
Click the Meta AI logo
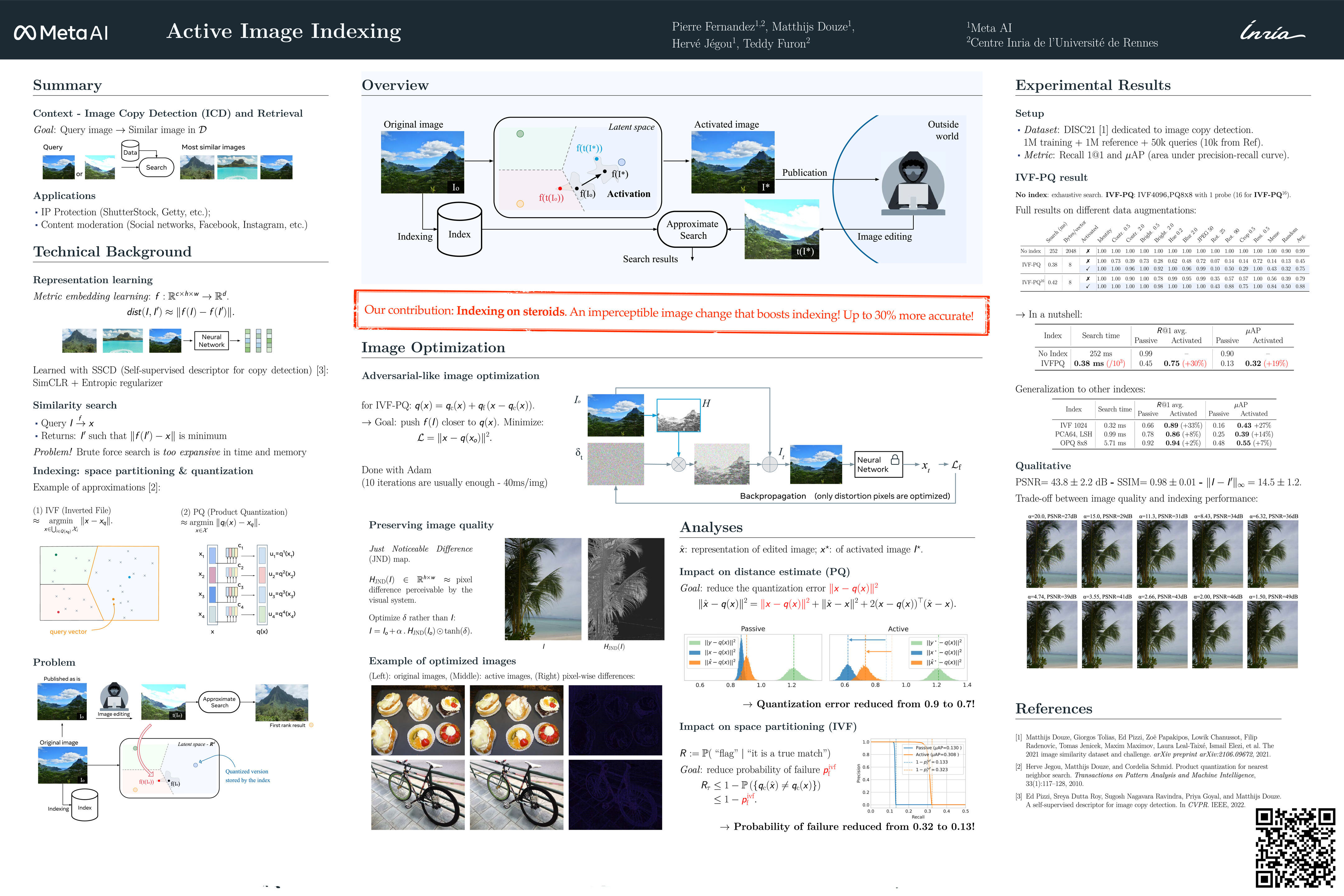(x=61, y=33)
